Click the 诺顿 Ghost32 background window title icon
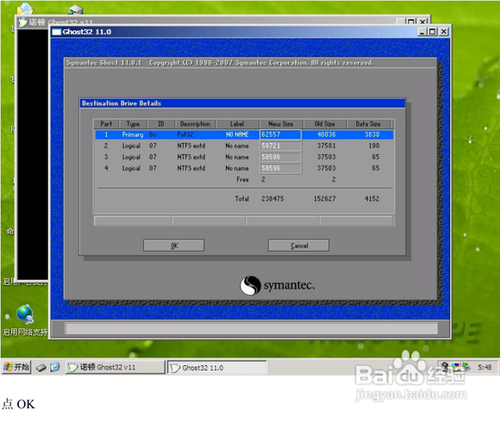This screenshot has width=500, height=423. coord(23,22)
